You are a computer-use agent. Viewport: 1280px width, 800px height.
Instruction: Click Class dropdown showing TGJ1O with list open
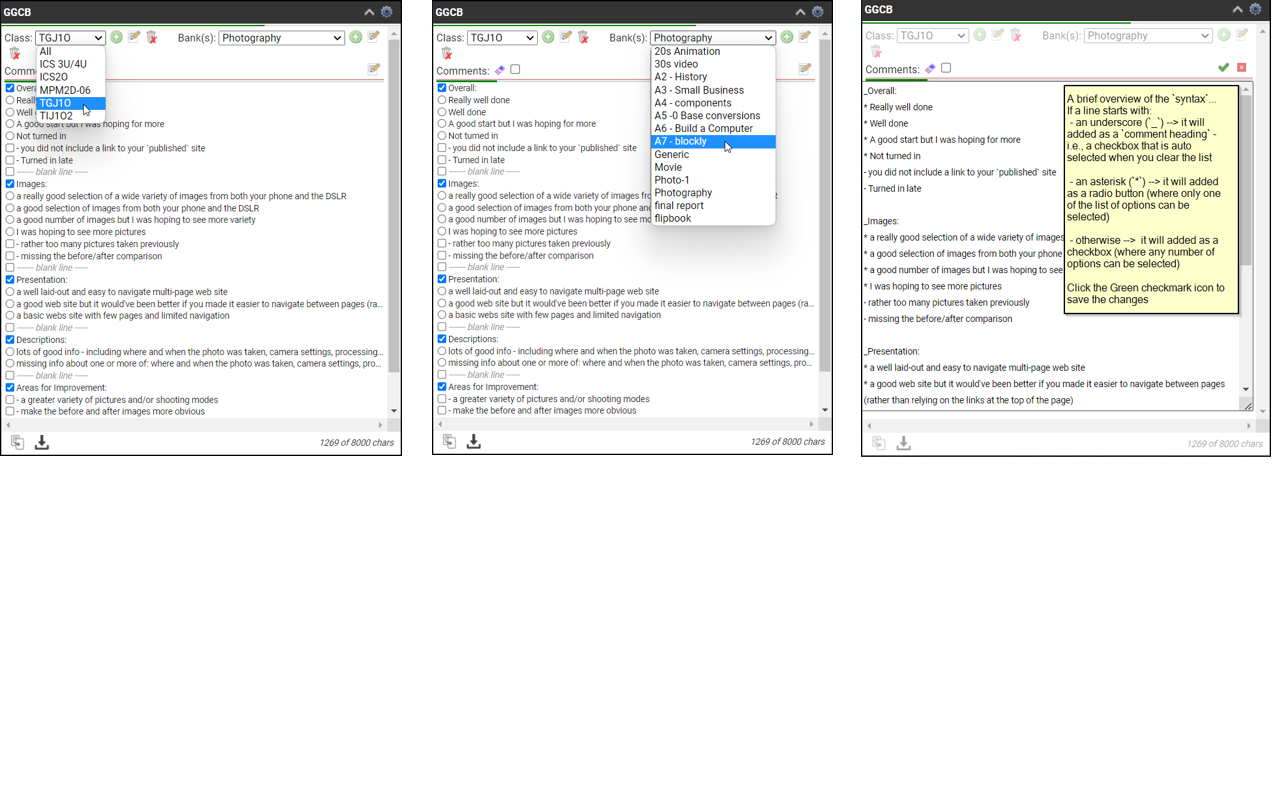coord(70,38)
